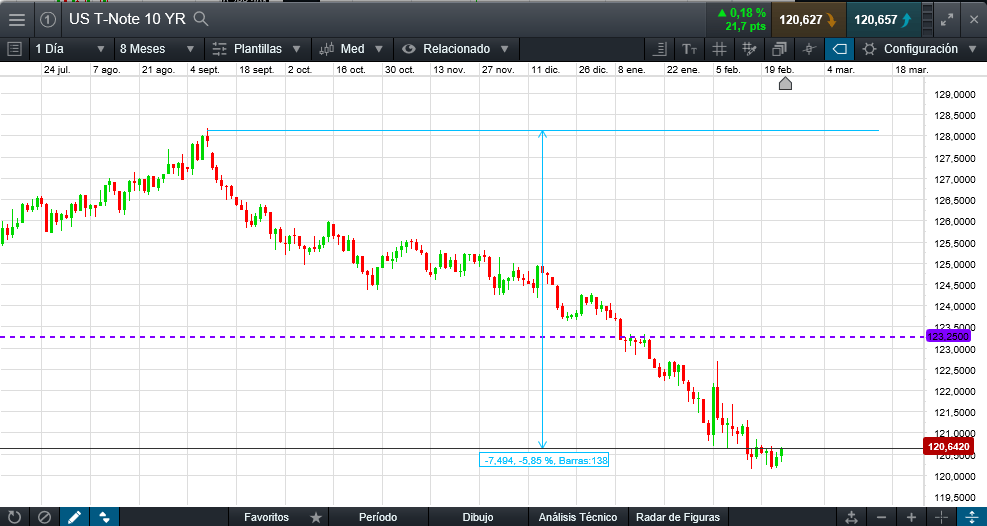Click the stacked windows overlay icon
Screen dimensions: 987x526
tap(779, 49)
